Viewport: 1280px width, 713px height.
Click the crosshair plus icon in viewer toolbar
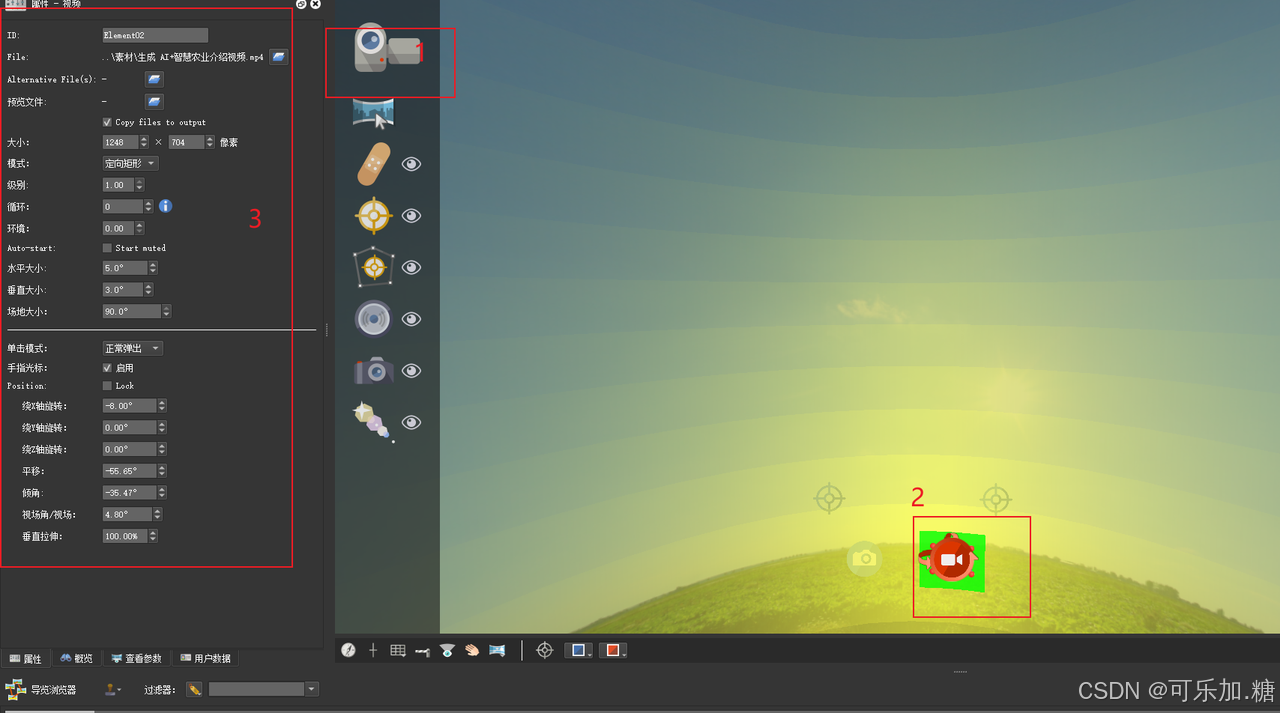373,650
